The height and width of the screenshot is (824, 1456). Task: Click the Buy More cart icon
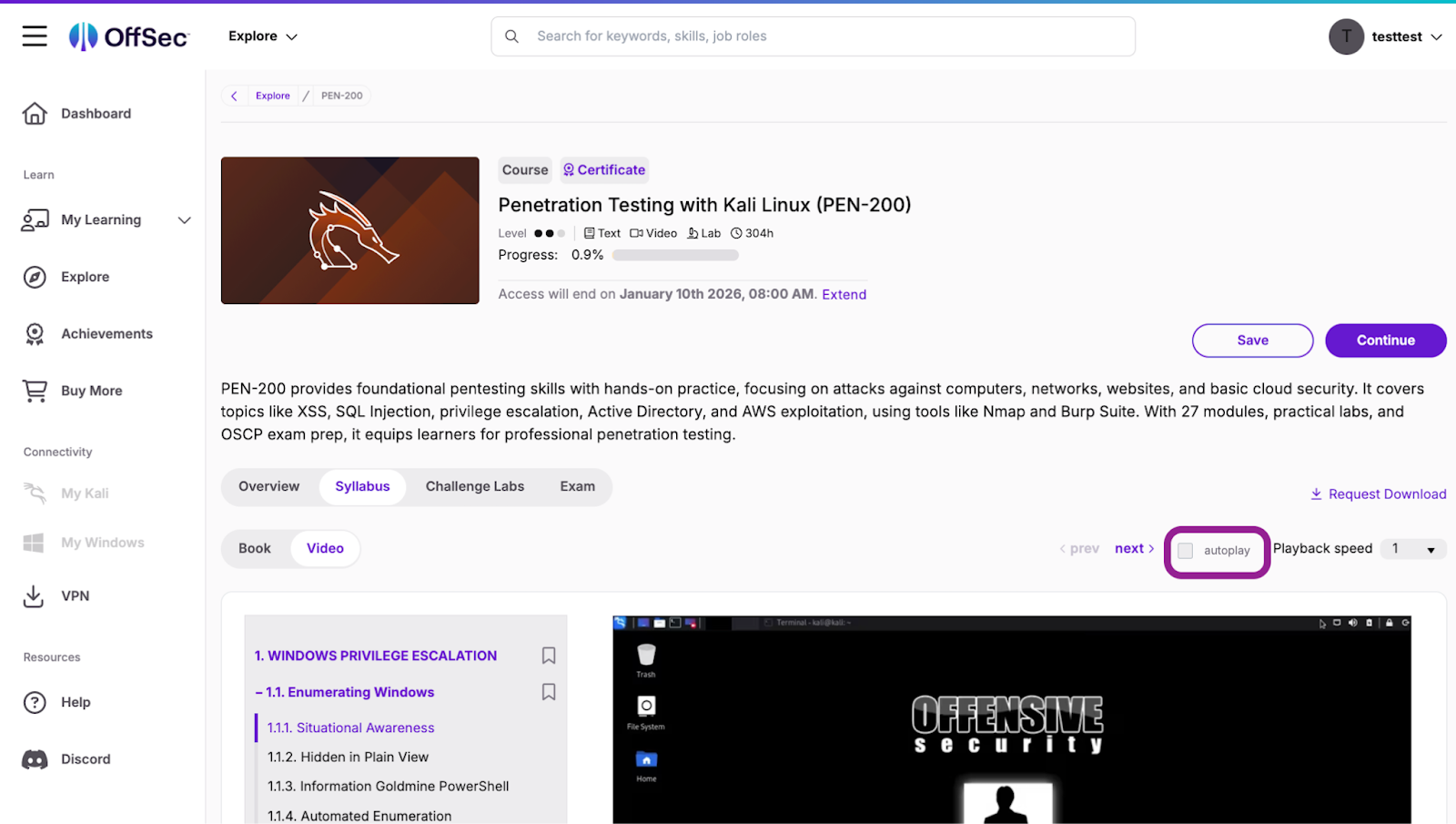(35, 391)
